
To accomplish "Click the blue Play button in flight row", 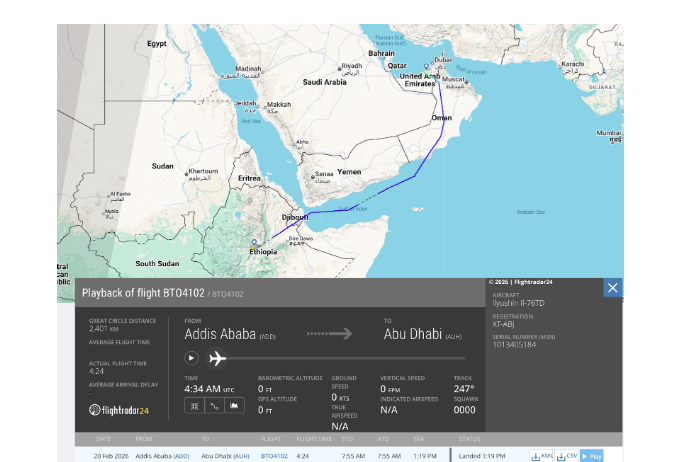I will click(591, 456).
